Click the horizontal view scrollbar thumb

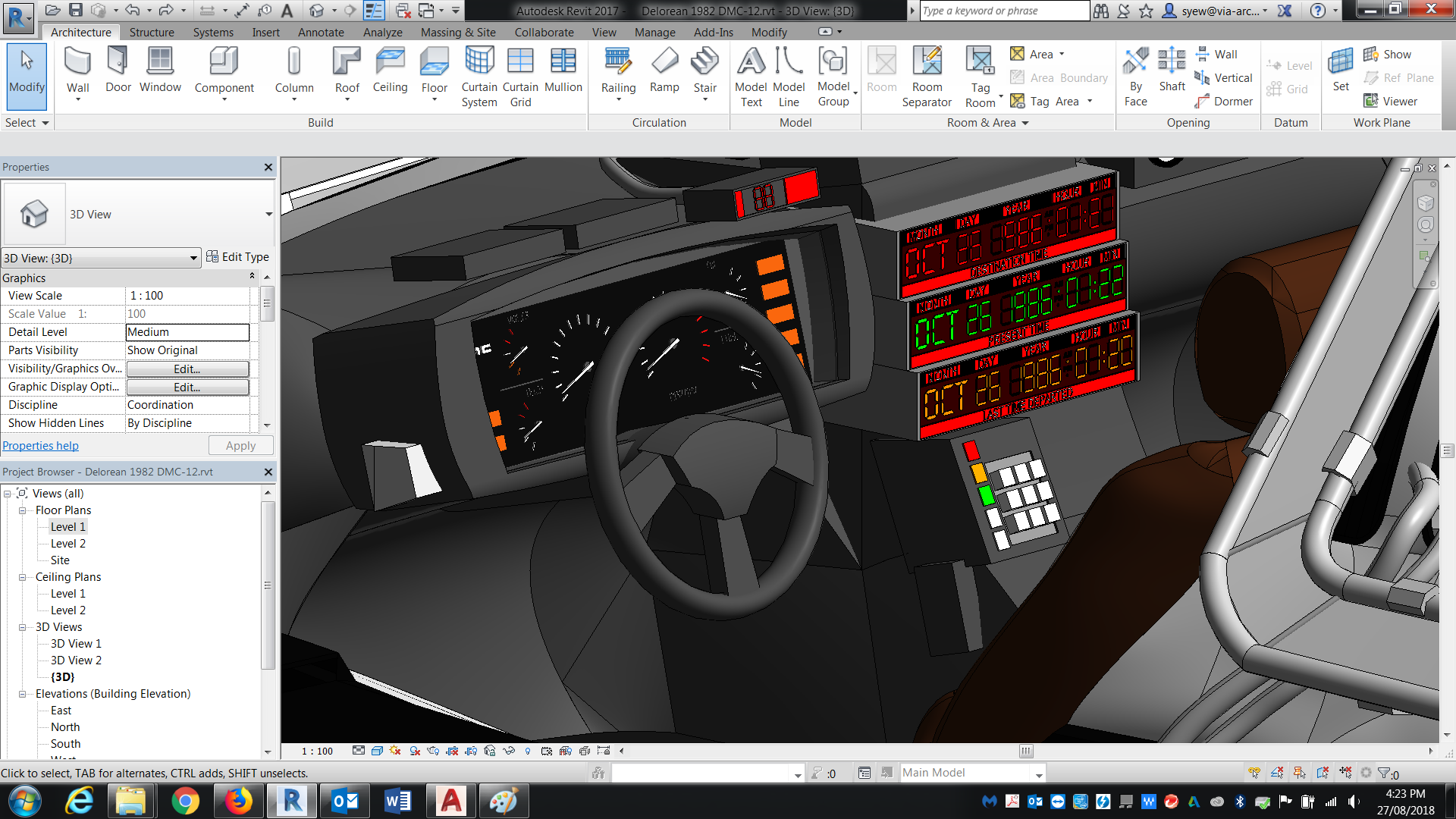1025,751
